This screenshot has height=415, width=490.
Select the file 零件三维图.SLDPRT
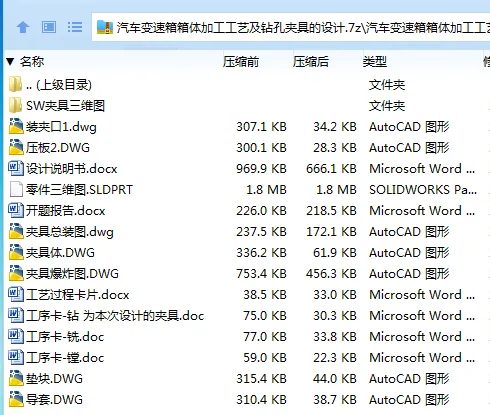79,190
